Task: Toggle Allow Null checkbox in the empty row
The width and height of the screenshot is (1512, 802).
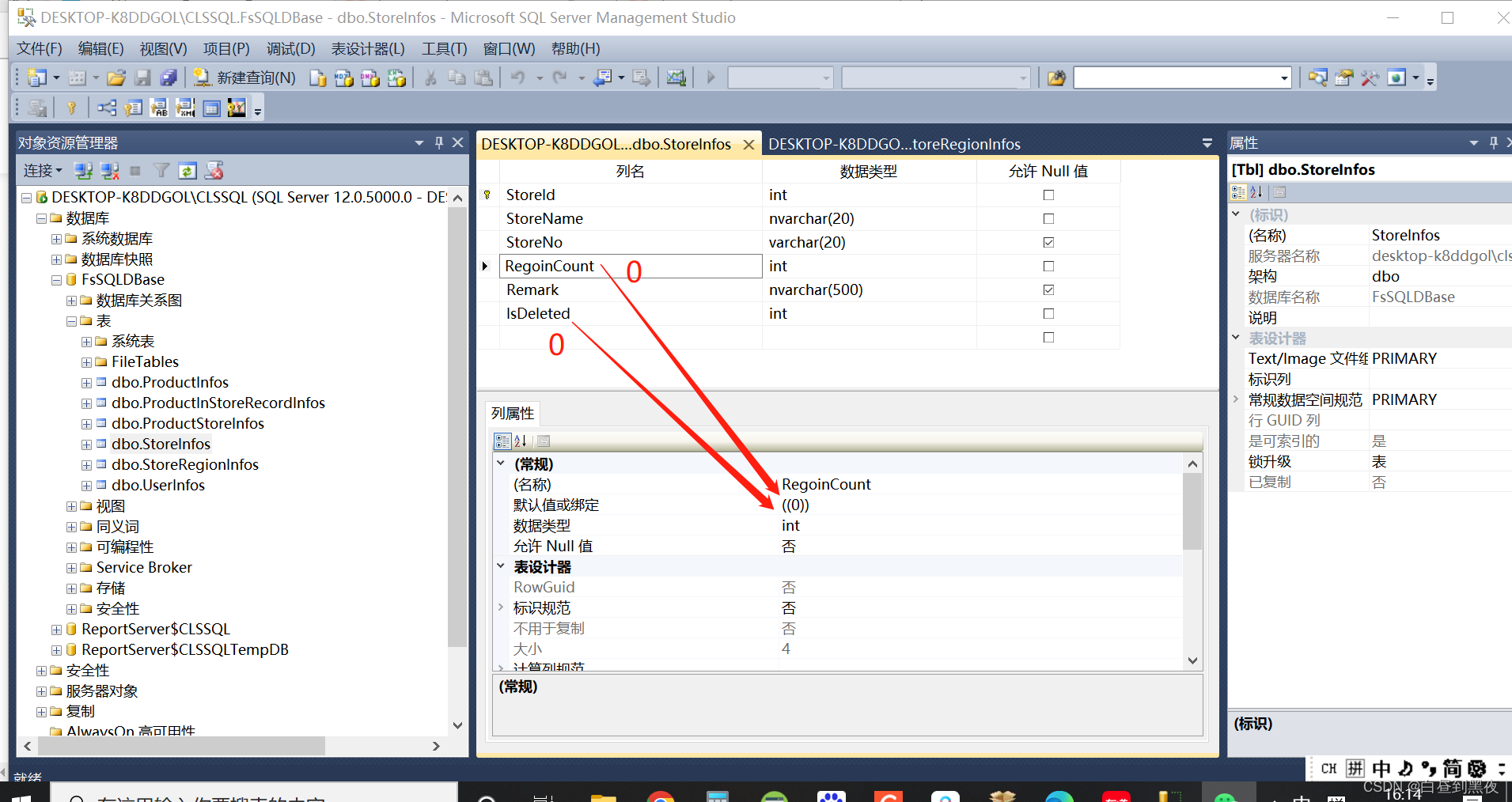Action: [1048, 337]
